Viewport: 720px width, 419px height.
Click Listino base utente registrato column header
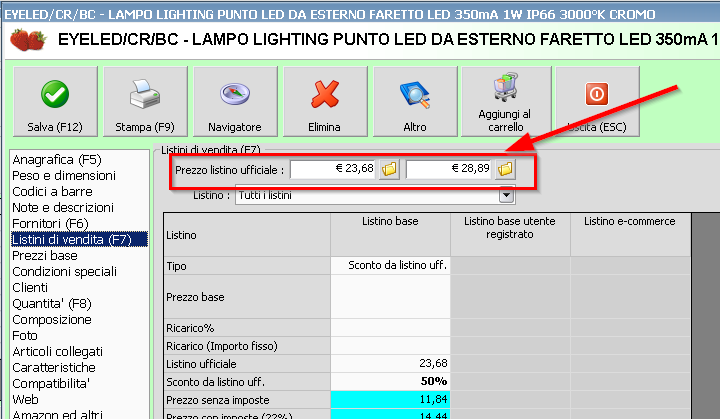tap(510, 235)
